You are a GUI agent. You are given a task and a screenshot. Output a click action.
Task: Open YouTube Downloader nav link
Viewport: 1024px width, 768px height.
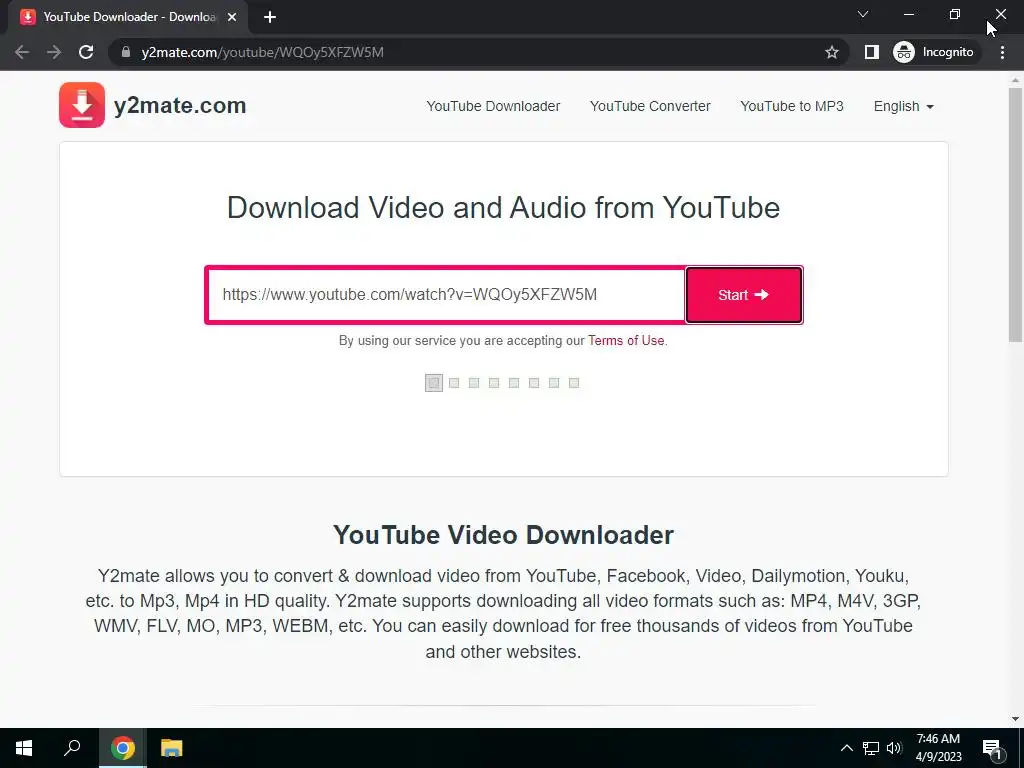493,106
